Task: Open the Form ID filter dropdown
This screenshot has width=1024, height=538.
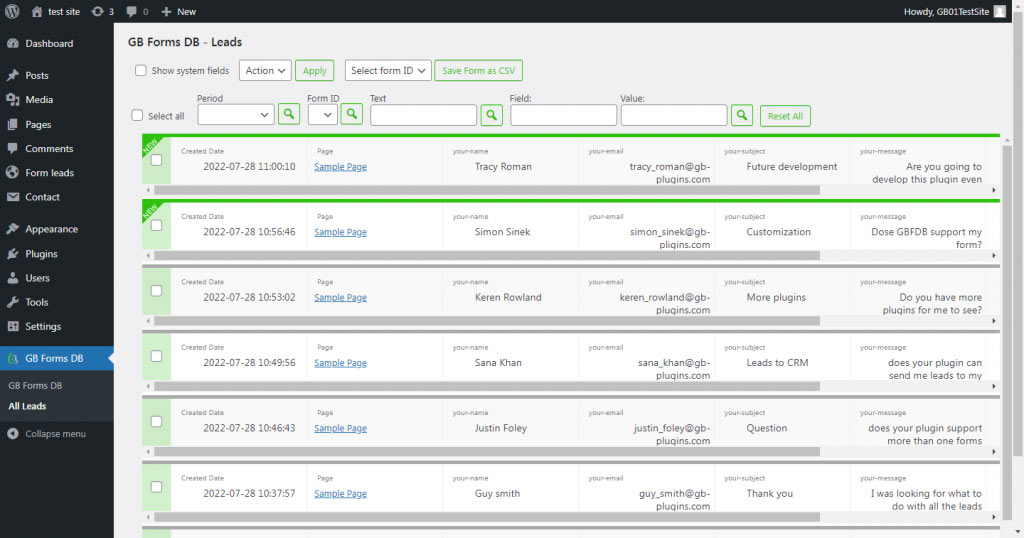Action: point(322,115)
